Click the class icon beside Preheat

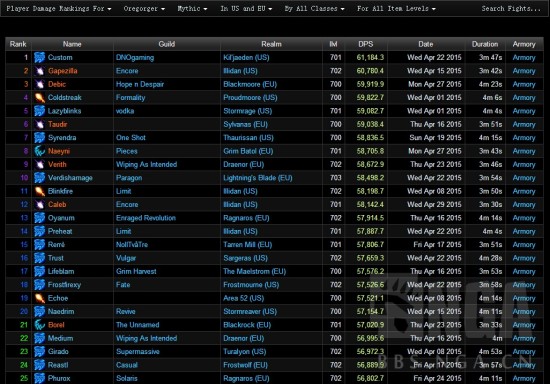40,231
